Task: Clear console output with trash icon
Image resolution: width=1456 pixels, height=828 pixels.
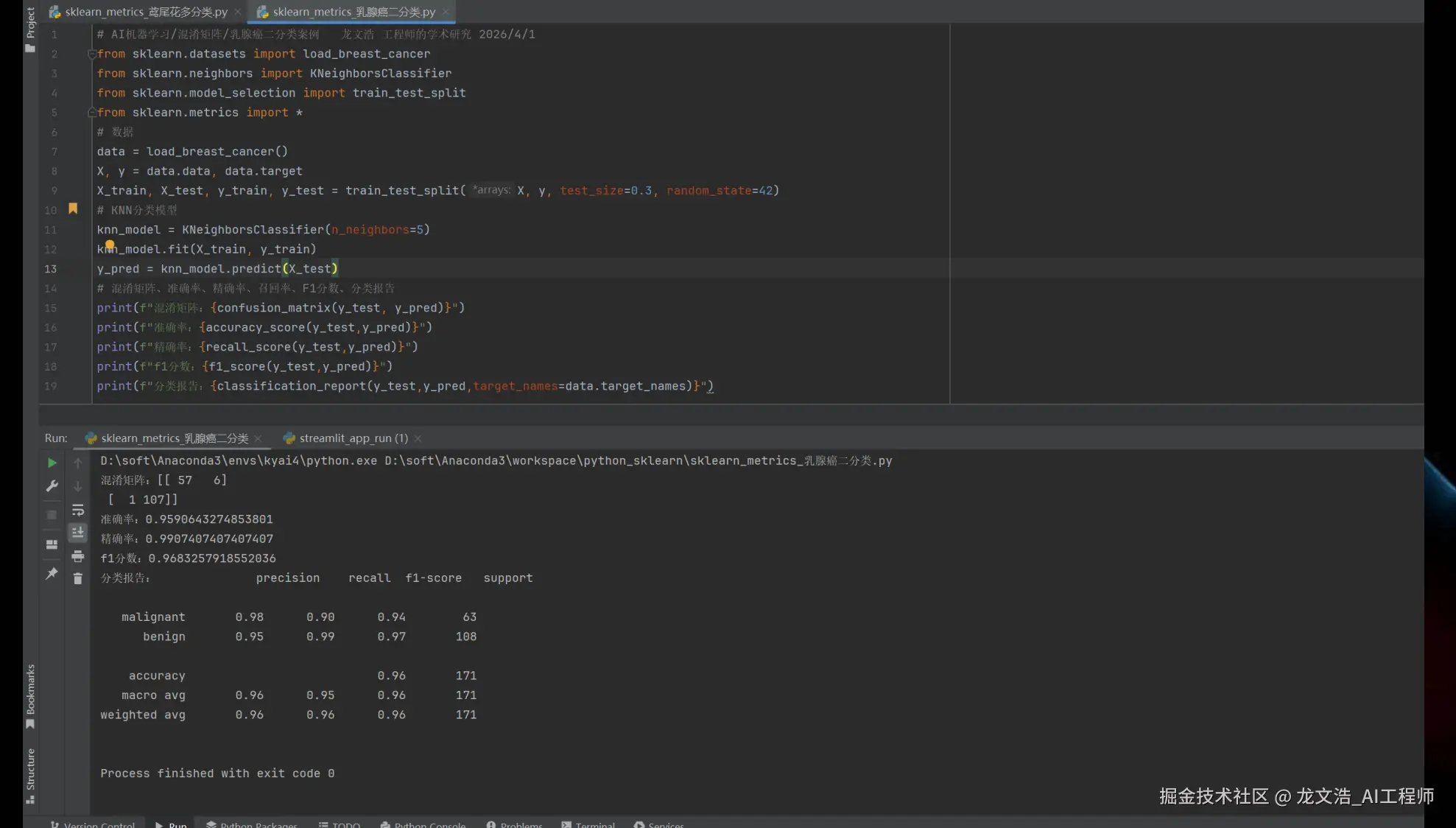Action: (77, 579)
